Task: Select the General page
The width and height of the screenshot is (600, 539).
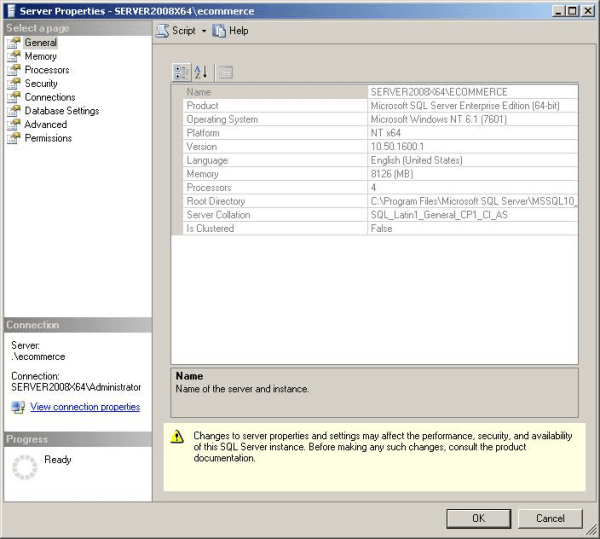Action: (41, 42)
